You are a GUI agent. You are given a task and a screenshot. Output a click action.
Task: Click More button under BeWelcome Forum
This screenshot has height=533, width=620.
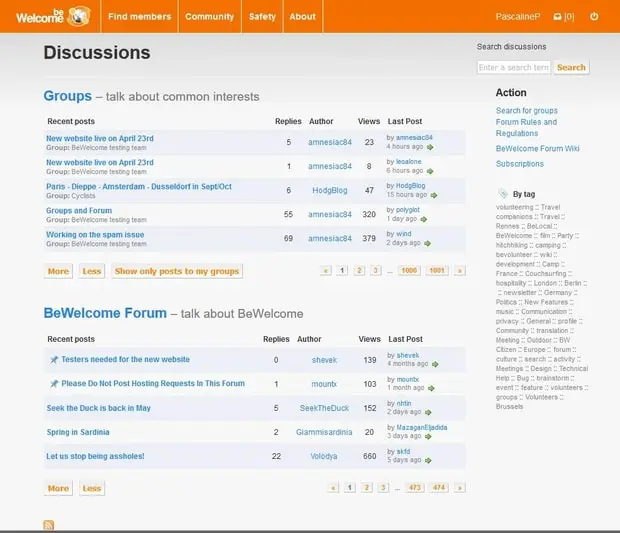[58, 488]
